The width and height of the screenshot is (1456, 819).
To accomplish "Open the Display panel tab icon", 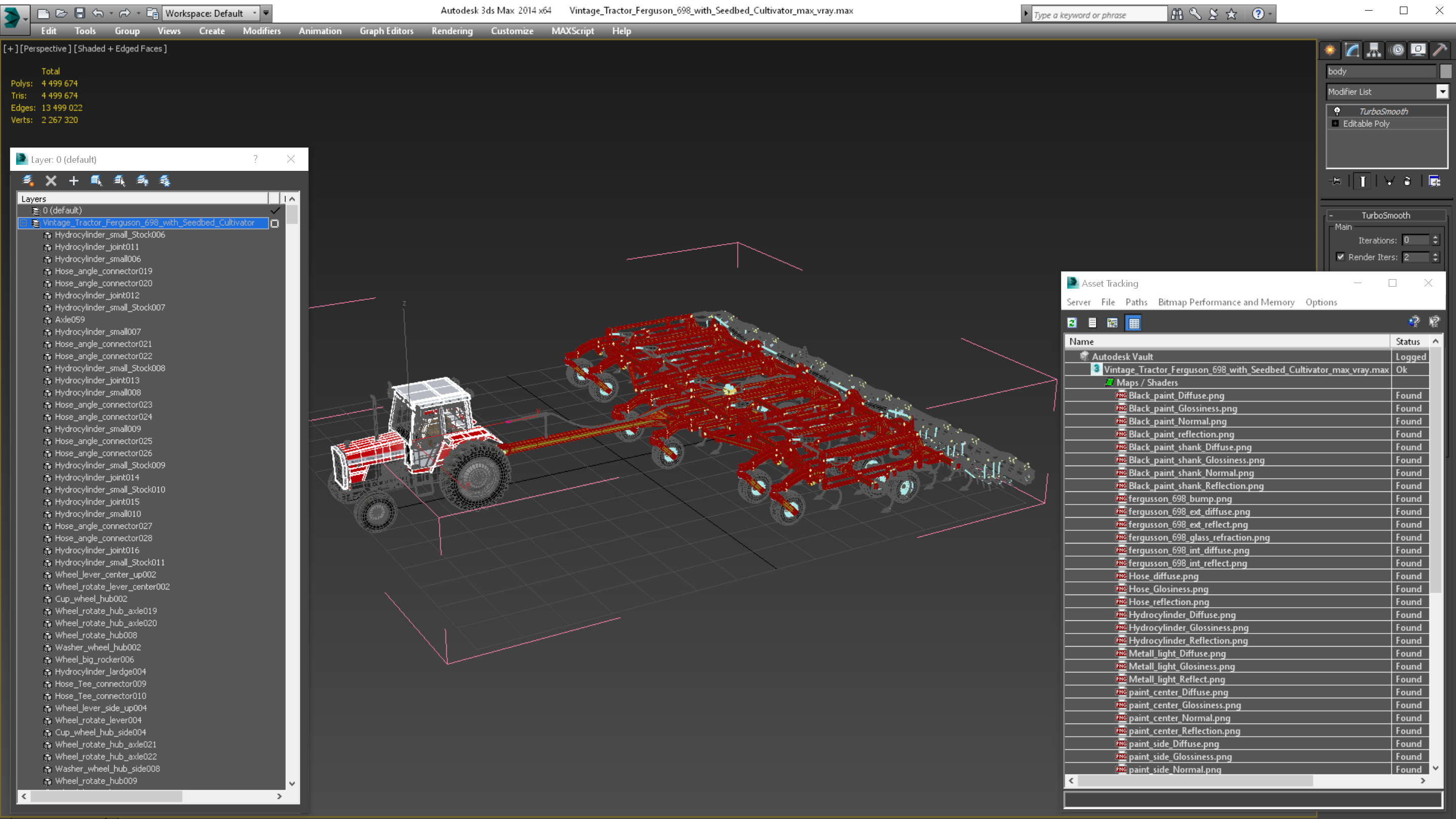I will pyautogui.click(x=1418, y=51).
